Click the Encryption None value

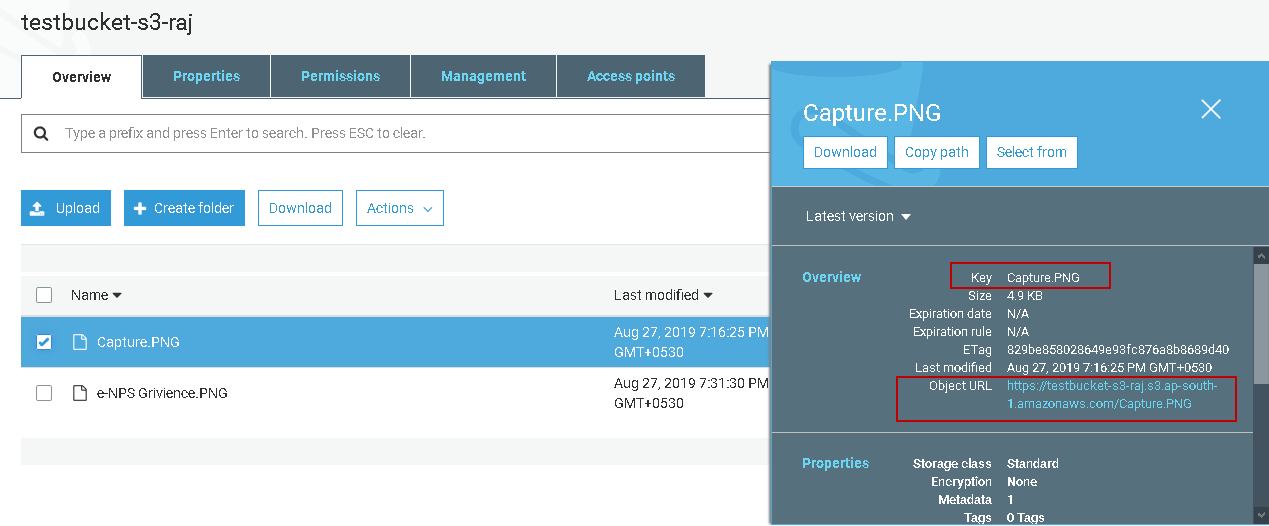click(x=1022, y=481)
